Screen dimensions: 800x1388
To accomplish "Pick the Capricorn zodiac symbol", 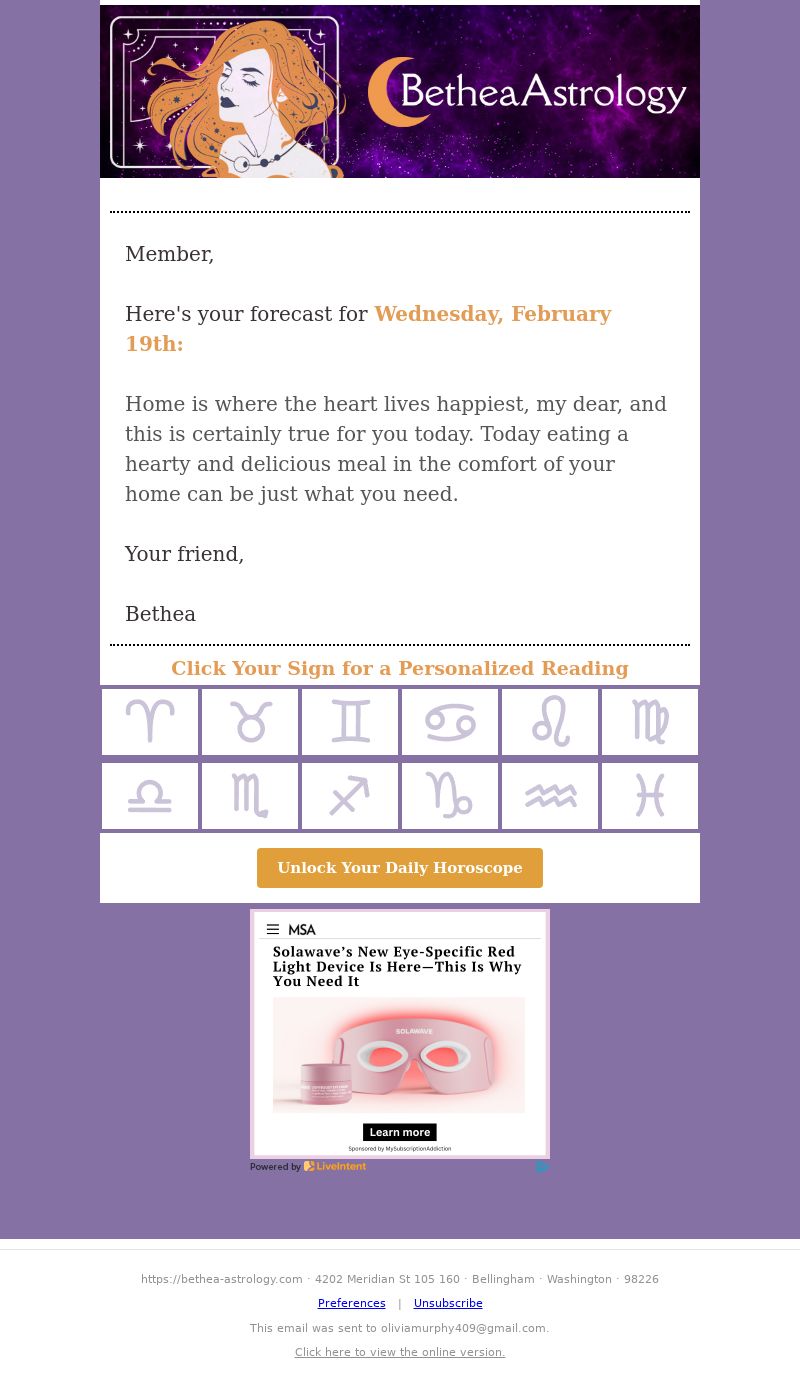I will 450,796.
